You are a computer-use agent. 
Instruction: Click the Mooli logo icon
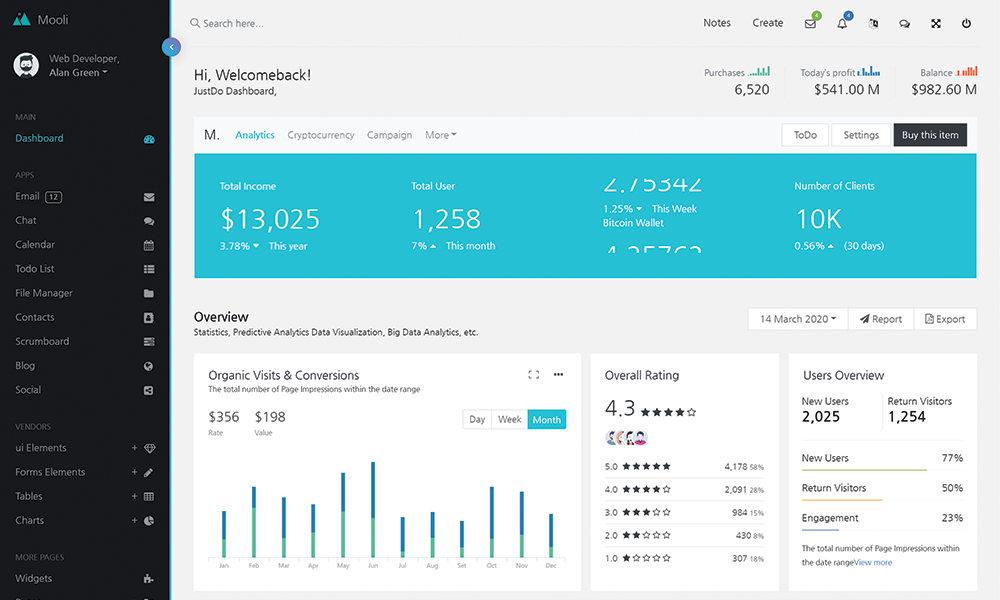point(21,19)
